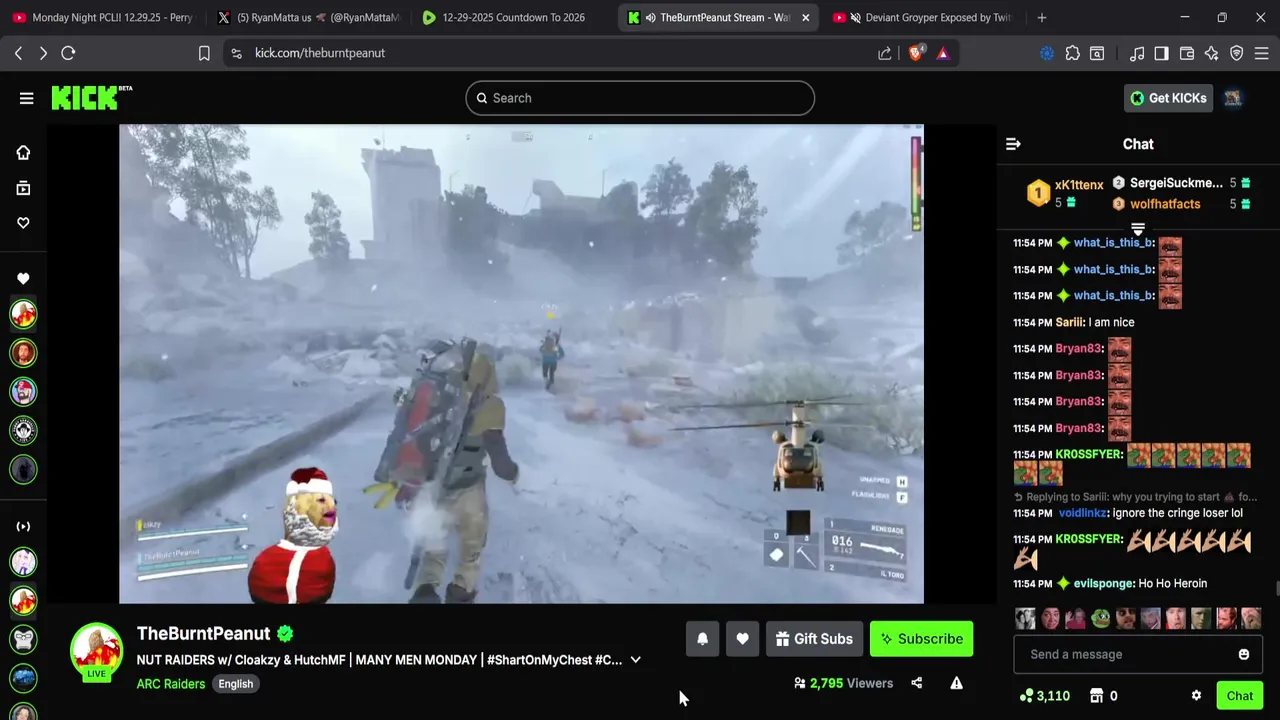Subscribe to TheBurntPeanut
Screen dimensions: 1280x720
pos(921,639)
